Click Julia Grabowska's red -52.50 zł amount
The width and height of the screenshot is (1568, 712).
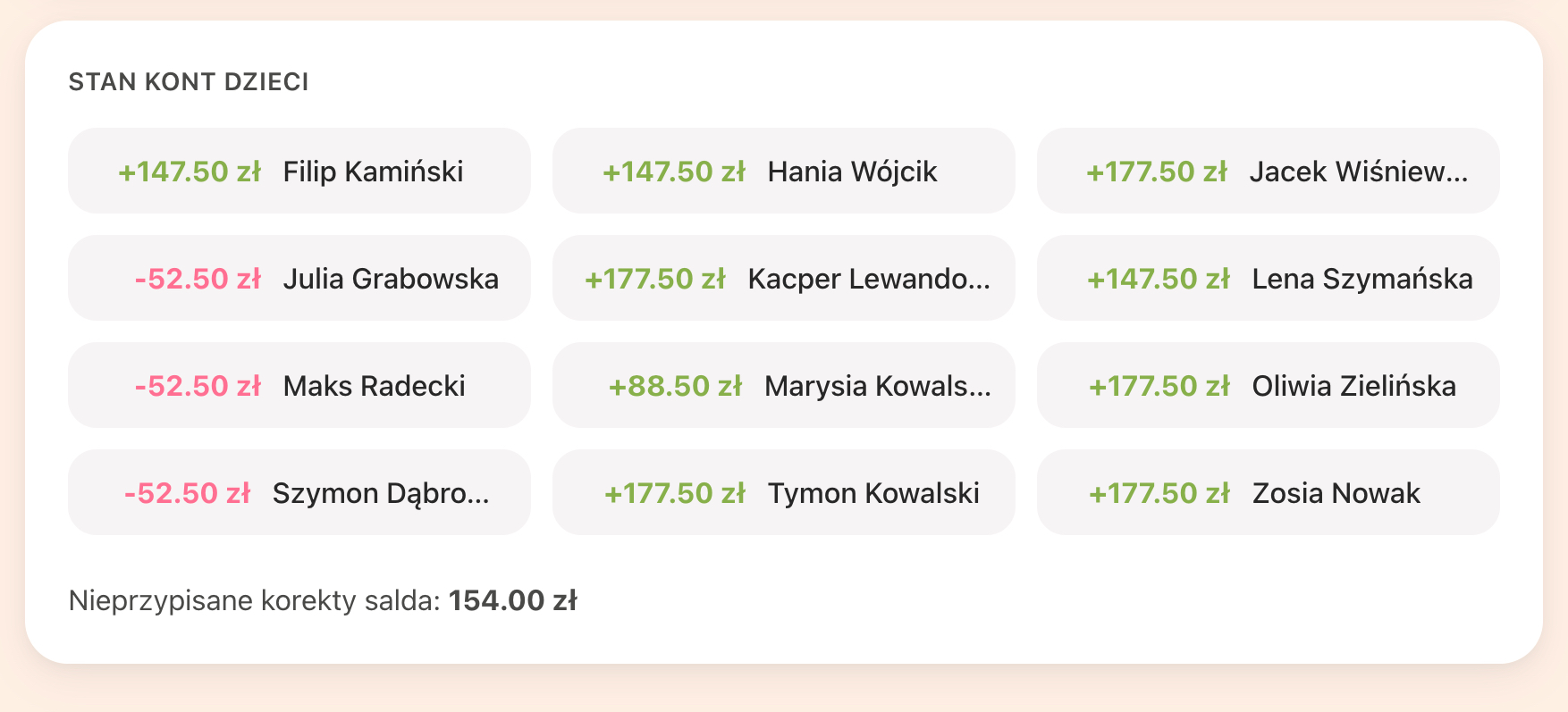(x=198, y=278)
